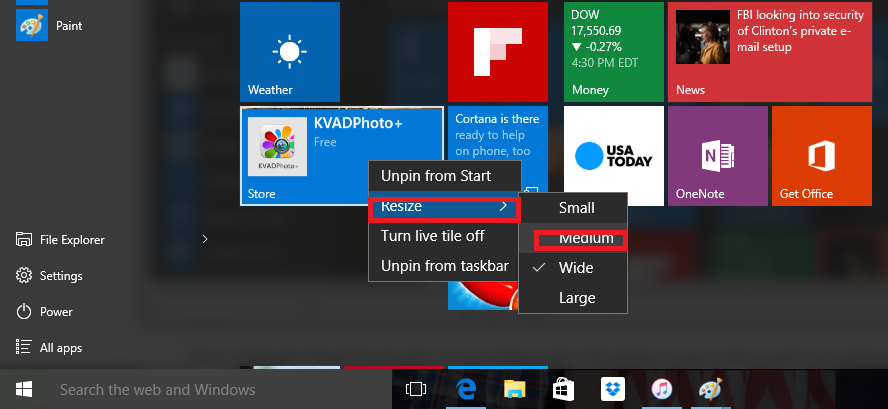The image size is (888, 409).
Task: Open File Explorer from taskbar
Action: tap(515, 390)
